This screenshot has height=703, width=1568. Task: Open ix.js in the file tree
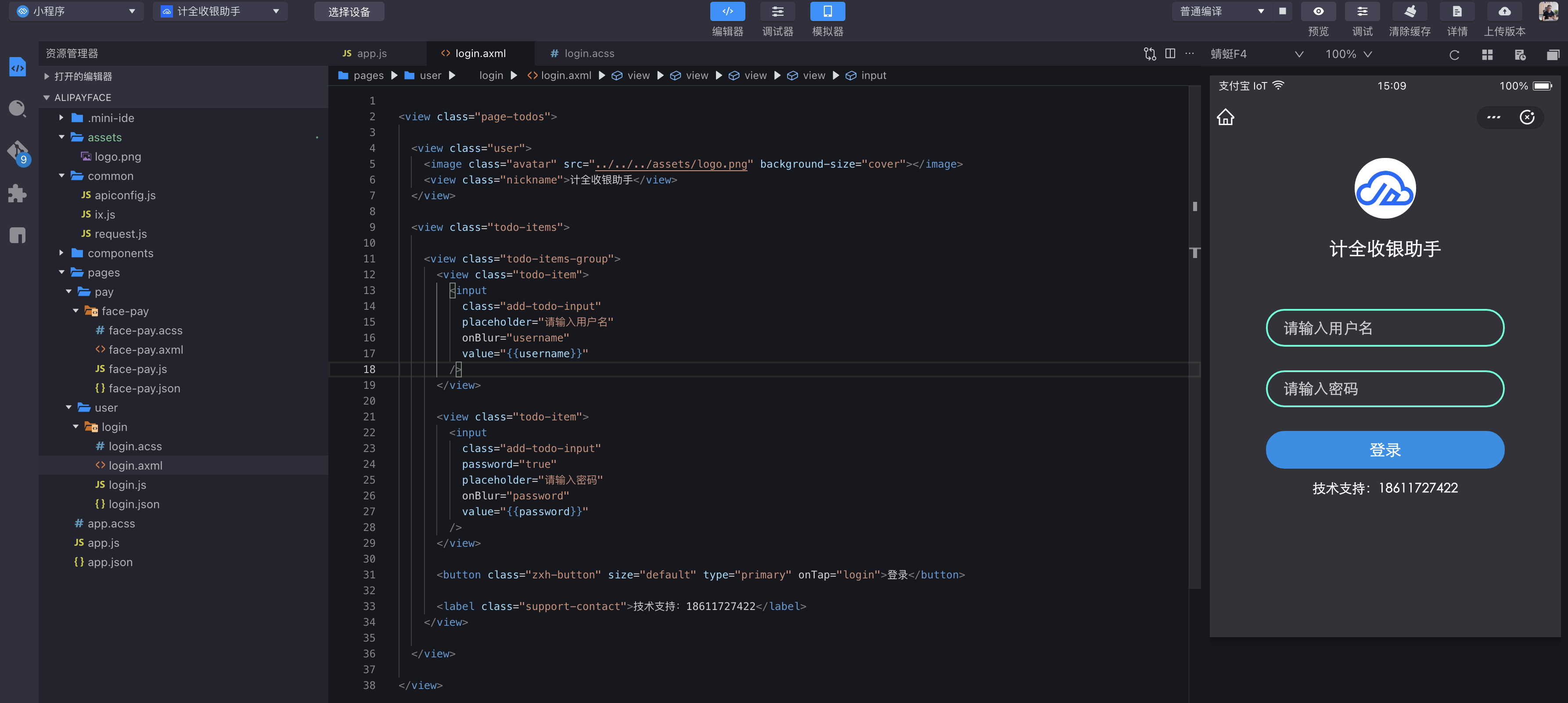(x=105, y=214)
